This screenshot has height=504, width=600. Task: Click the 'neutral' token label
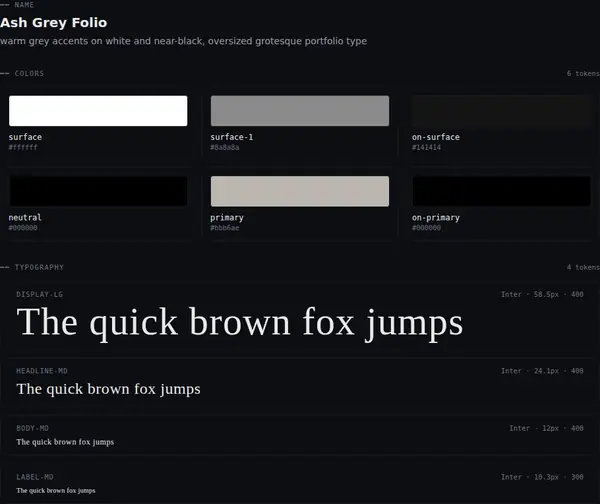coord(25,217)
